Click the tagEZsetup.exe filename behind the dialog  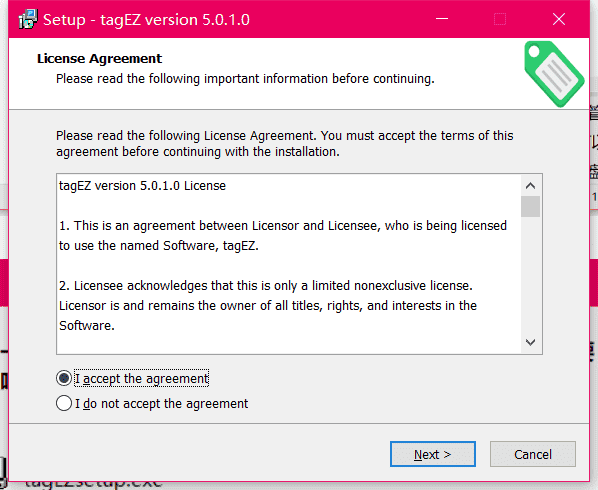93,485
